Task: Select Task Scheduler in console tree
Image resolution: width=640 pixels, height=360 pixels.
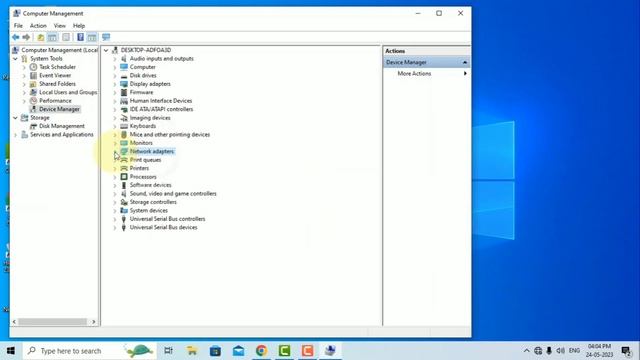Action: point(57,67)
